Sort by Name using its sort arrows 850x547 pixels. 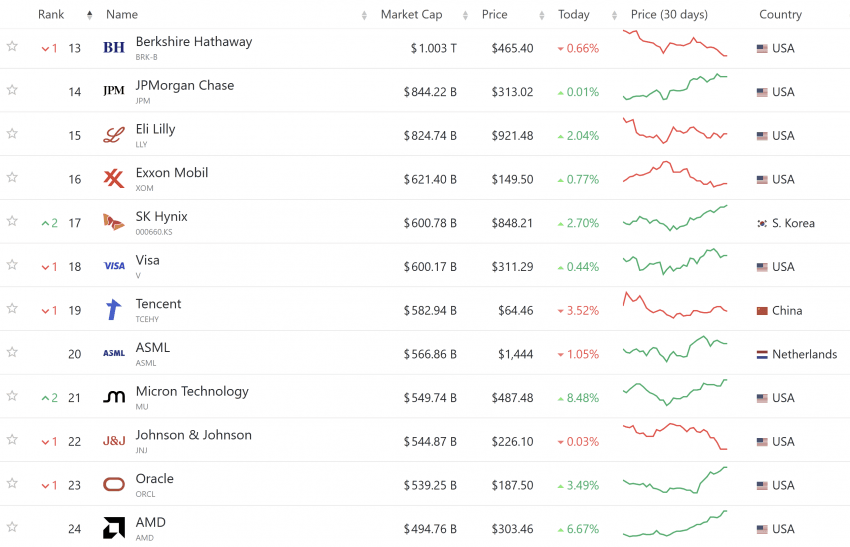364,15
